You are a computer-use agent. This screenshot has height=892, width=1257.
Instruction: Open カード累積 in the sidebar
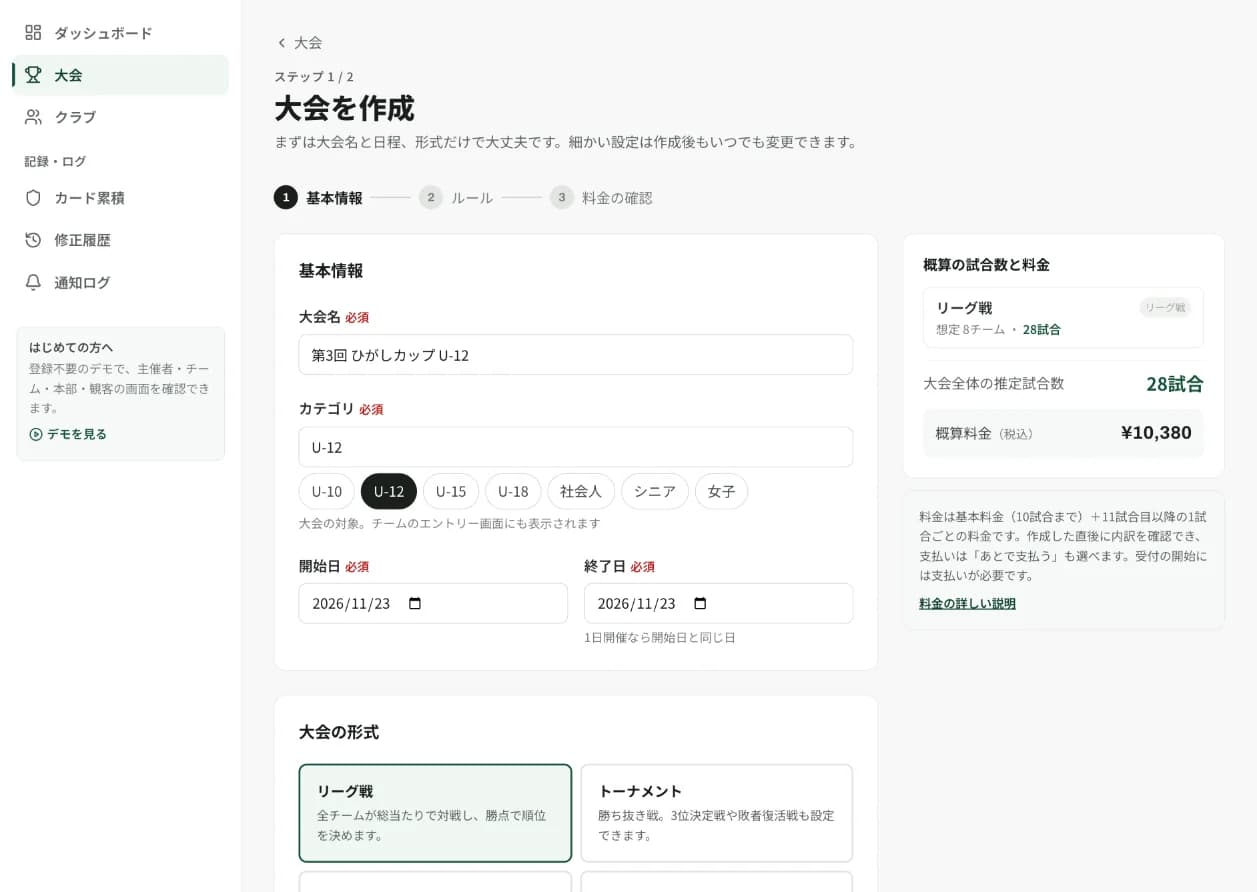pos(120,198)
